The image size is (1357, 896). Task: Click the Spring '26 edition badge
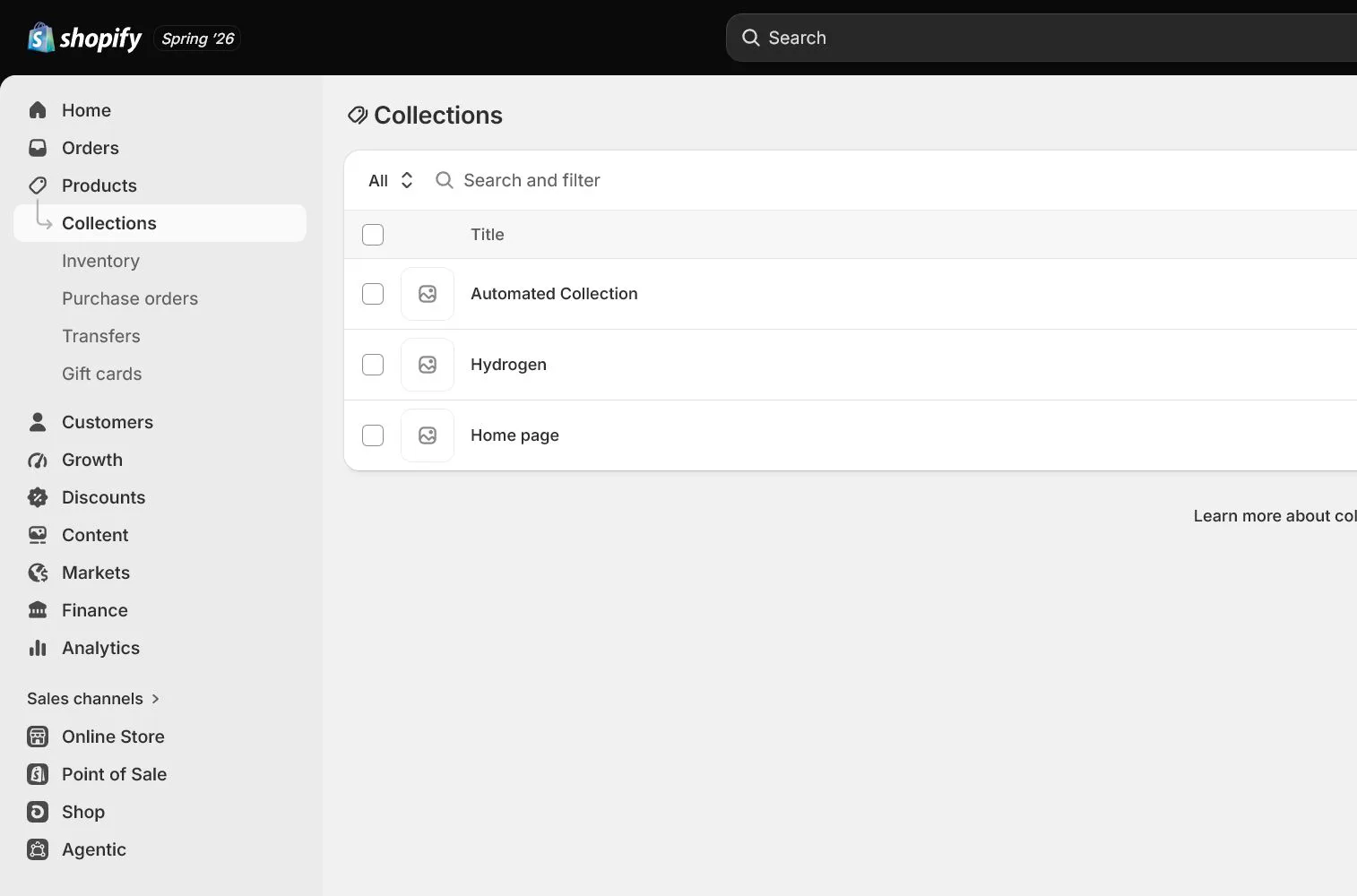[x=198, y=39]
